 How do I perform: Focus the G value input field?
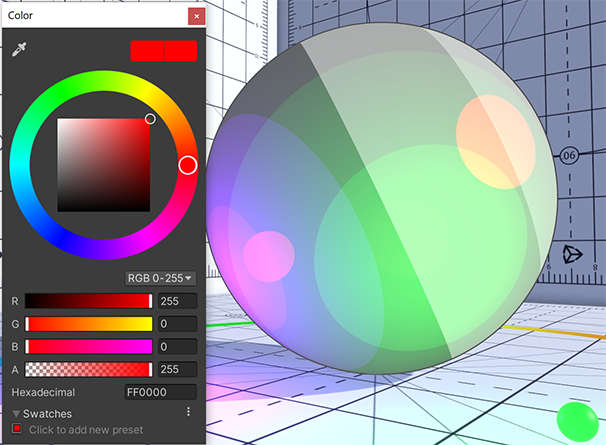click(x=177, y=324)
